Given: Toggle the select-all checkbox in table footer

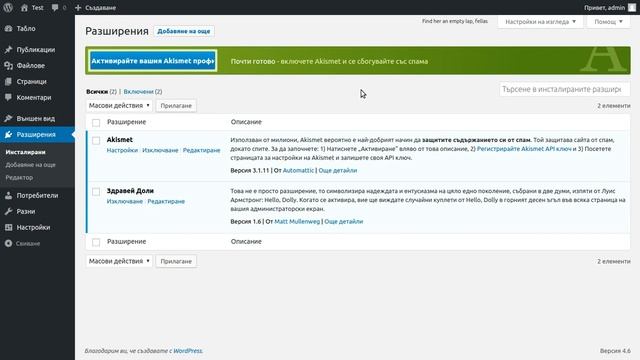Looking at the screenshot, I should (96, 242).
